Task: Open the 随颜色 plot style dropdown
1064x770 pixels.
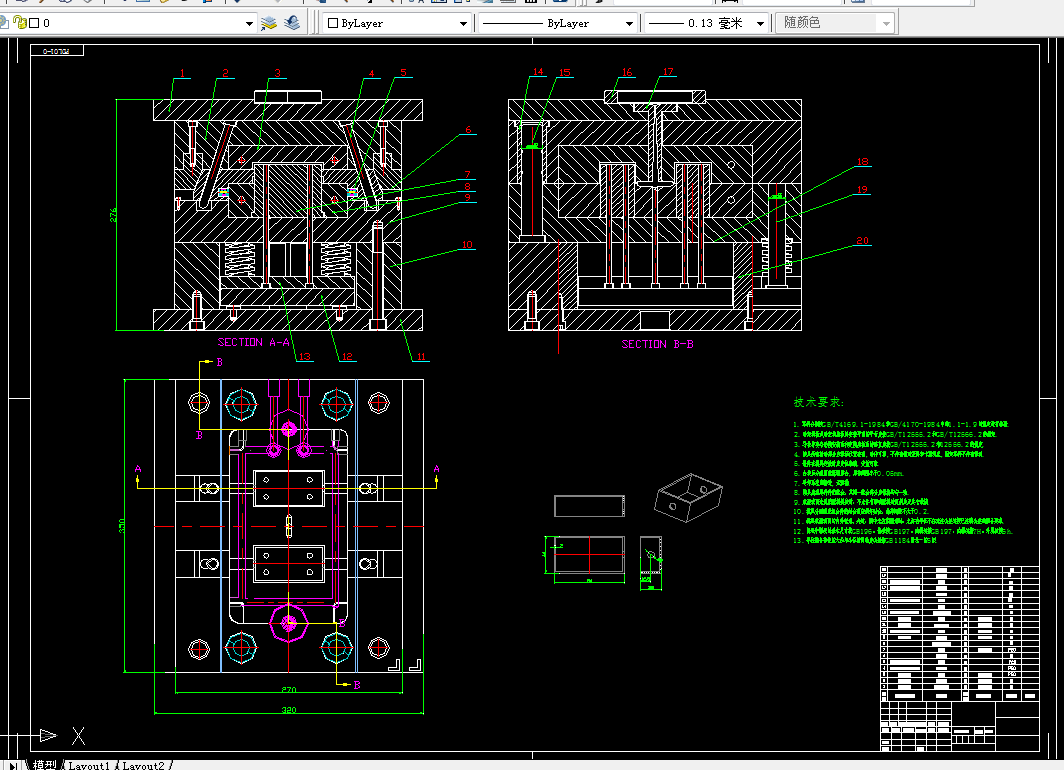Action: click(x=886, y=23)
